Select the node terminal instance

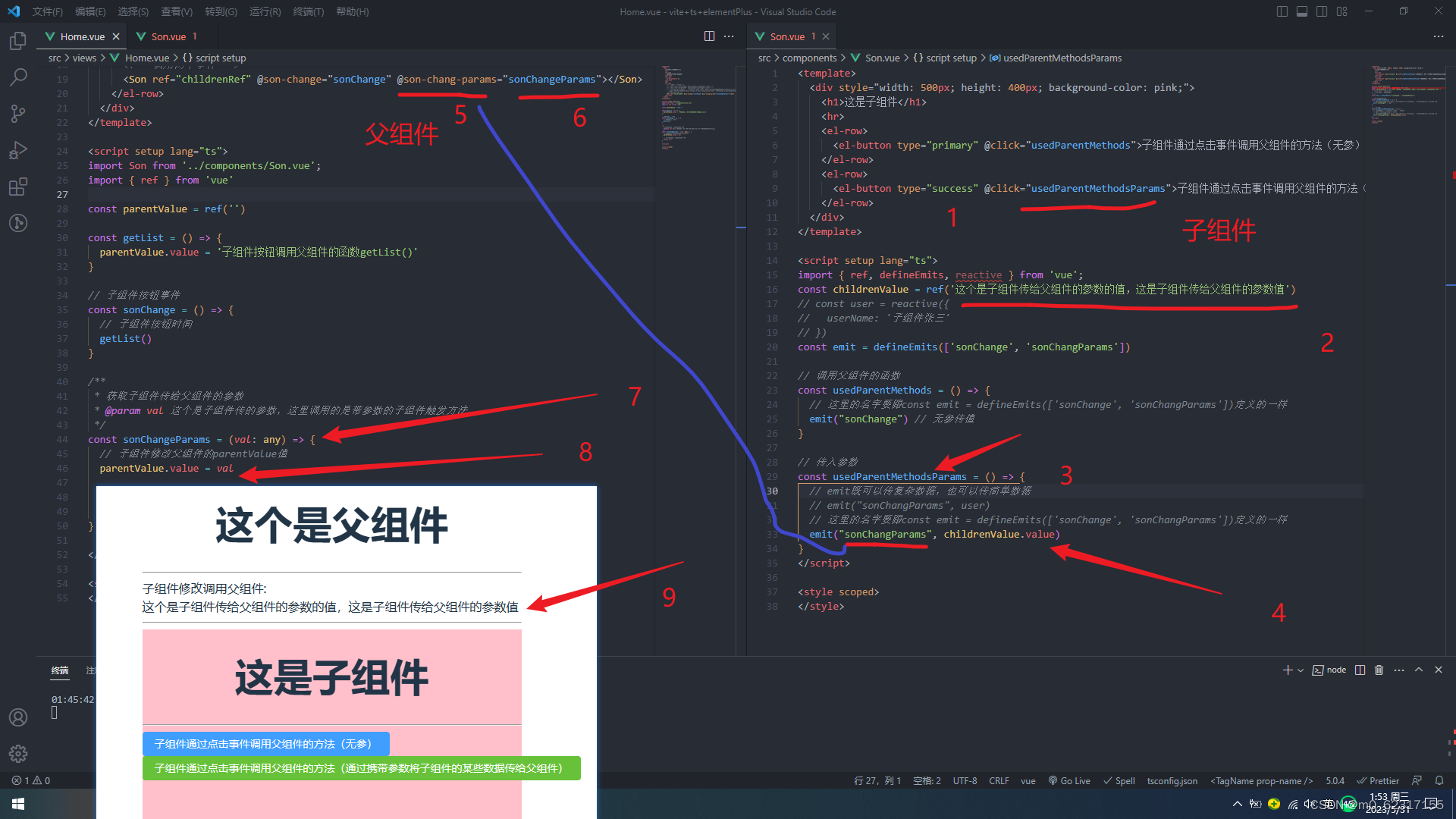pos(1329,670)
